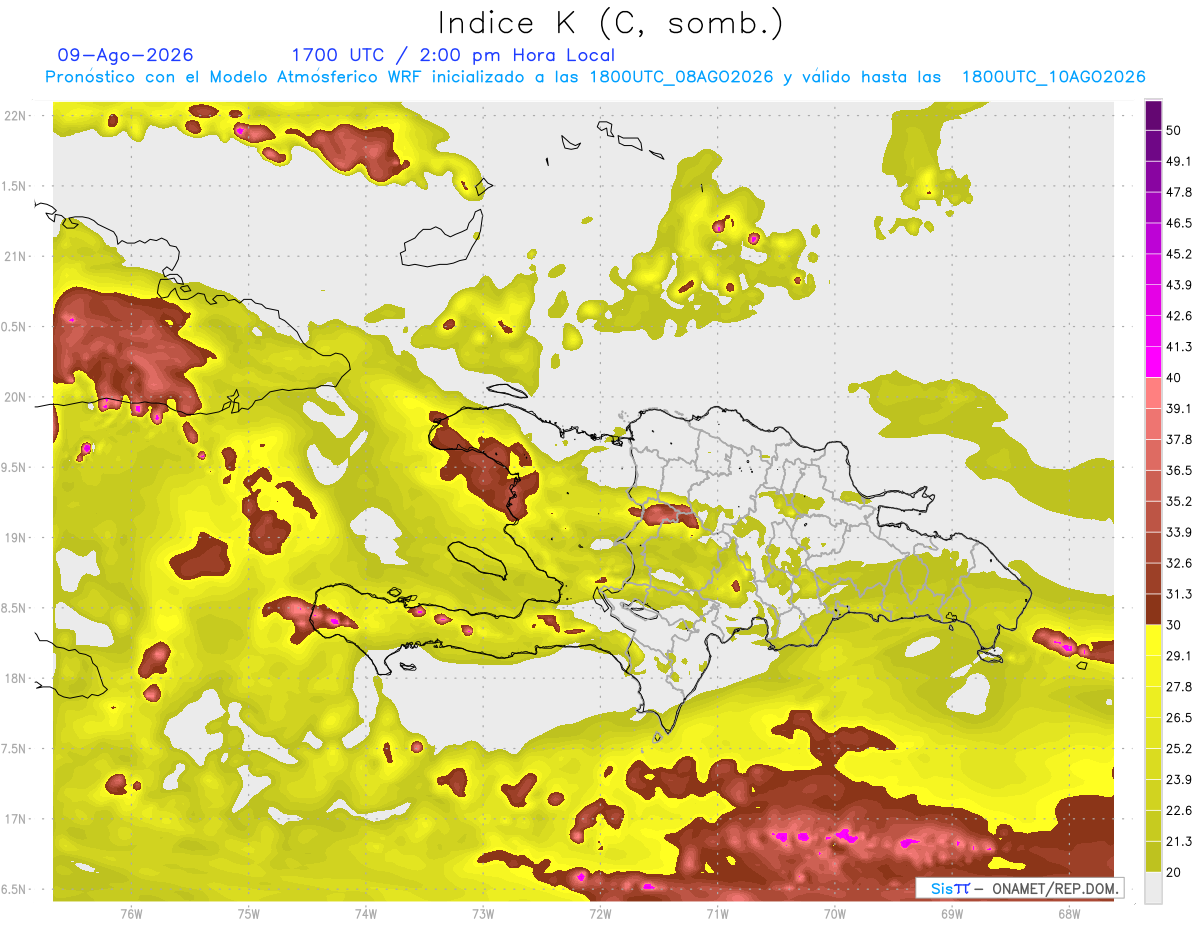The width and height of the screenshot is (1200, 927).
Task: Click the valid-until timestamp "1800UTC_10AGO2026"
Action: (1053, 77)
